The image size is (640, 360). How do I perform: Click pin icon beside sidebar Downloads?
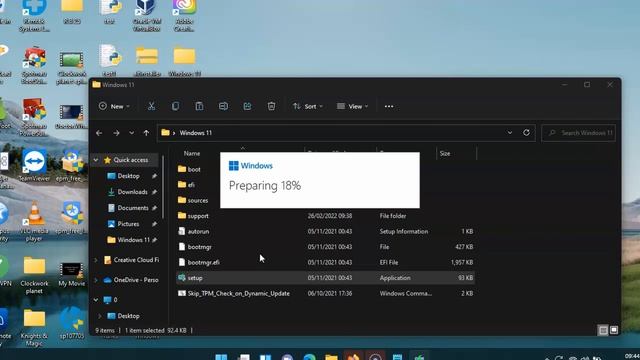coord(154,192)
